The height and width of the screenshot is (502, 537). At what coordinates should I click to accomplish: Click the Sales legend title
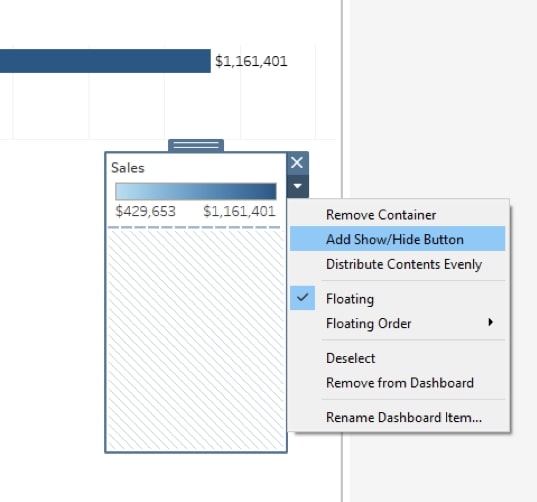[128, 168]
